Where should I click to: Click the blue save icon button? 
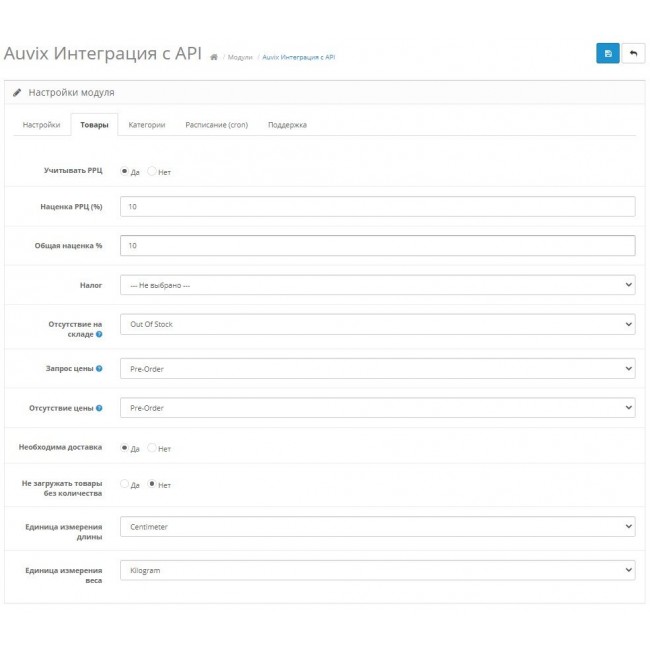pos(607,53)
